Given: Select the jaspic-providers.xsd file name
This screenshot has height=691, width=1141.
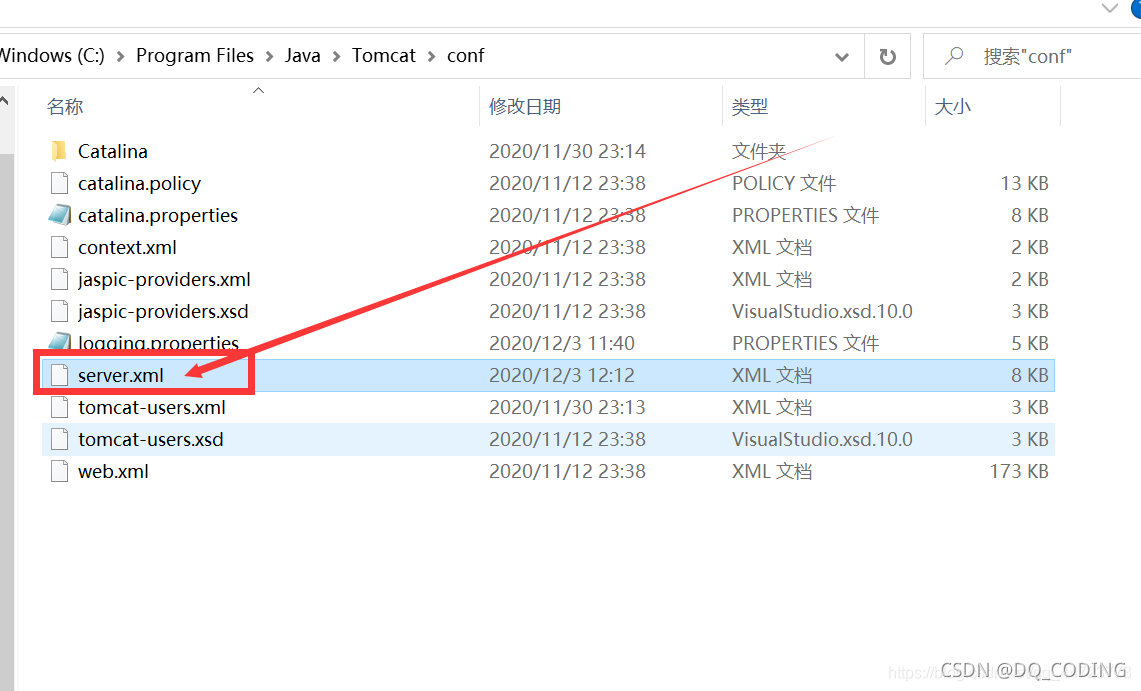Looking at the screenshot, I should click(x=163, y=311).
